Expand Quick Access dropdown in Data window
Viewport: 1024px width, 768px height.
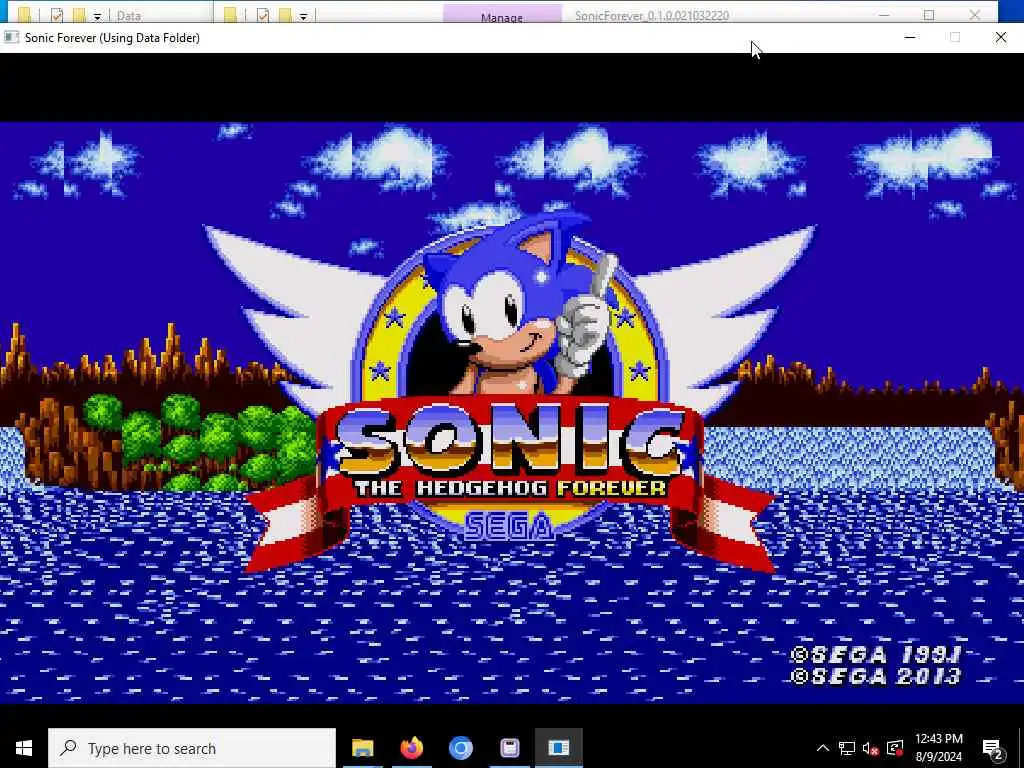click(x=97, y=16)
